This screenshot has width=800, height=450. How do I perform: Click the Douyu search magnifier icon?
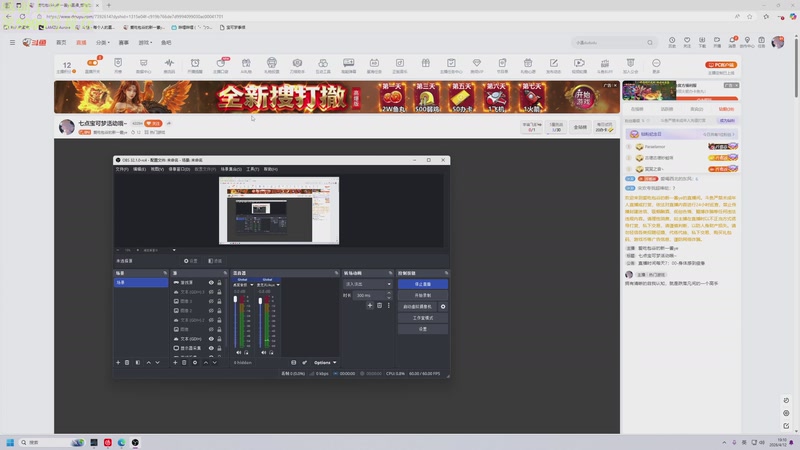[650, 42]
